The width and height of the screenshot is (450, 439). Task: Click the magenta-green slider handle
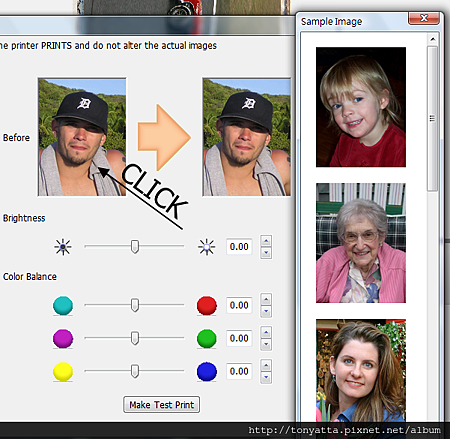coord(135,338)
